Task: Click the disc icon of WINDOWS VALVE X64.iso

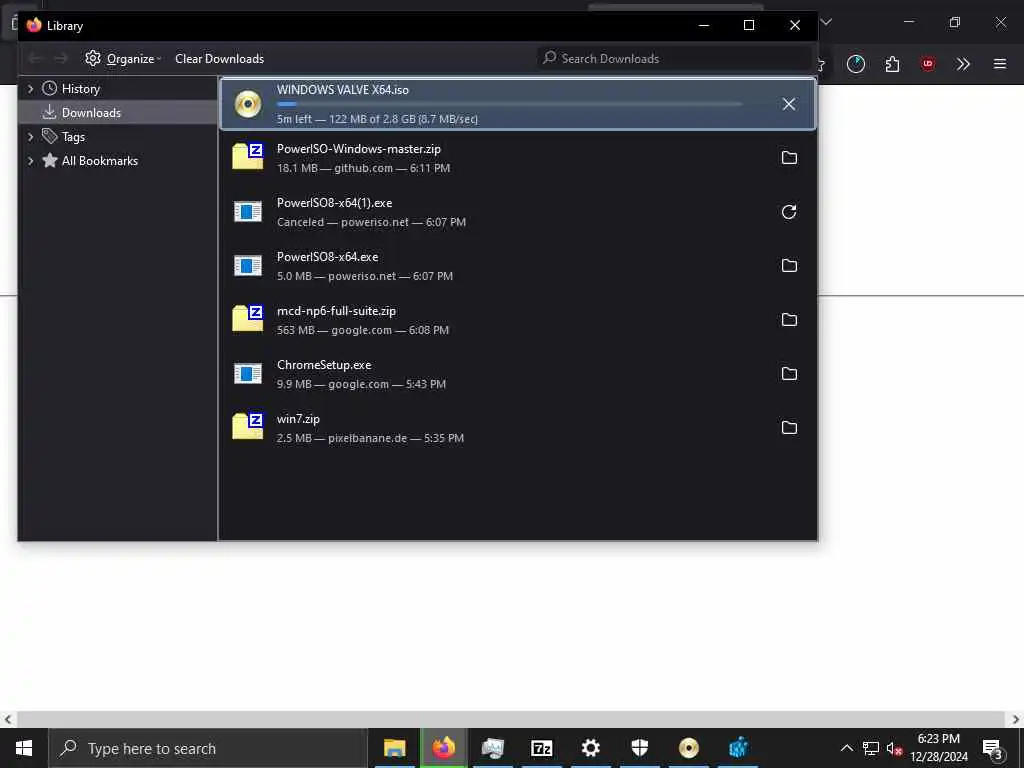Action: [248, 104]
